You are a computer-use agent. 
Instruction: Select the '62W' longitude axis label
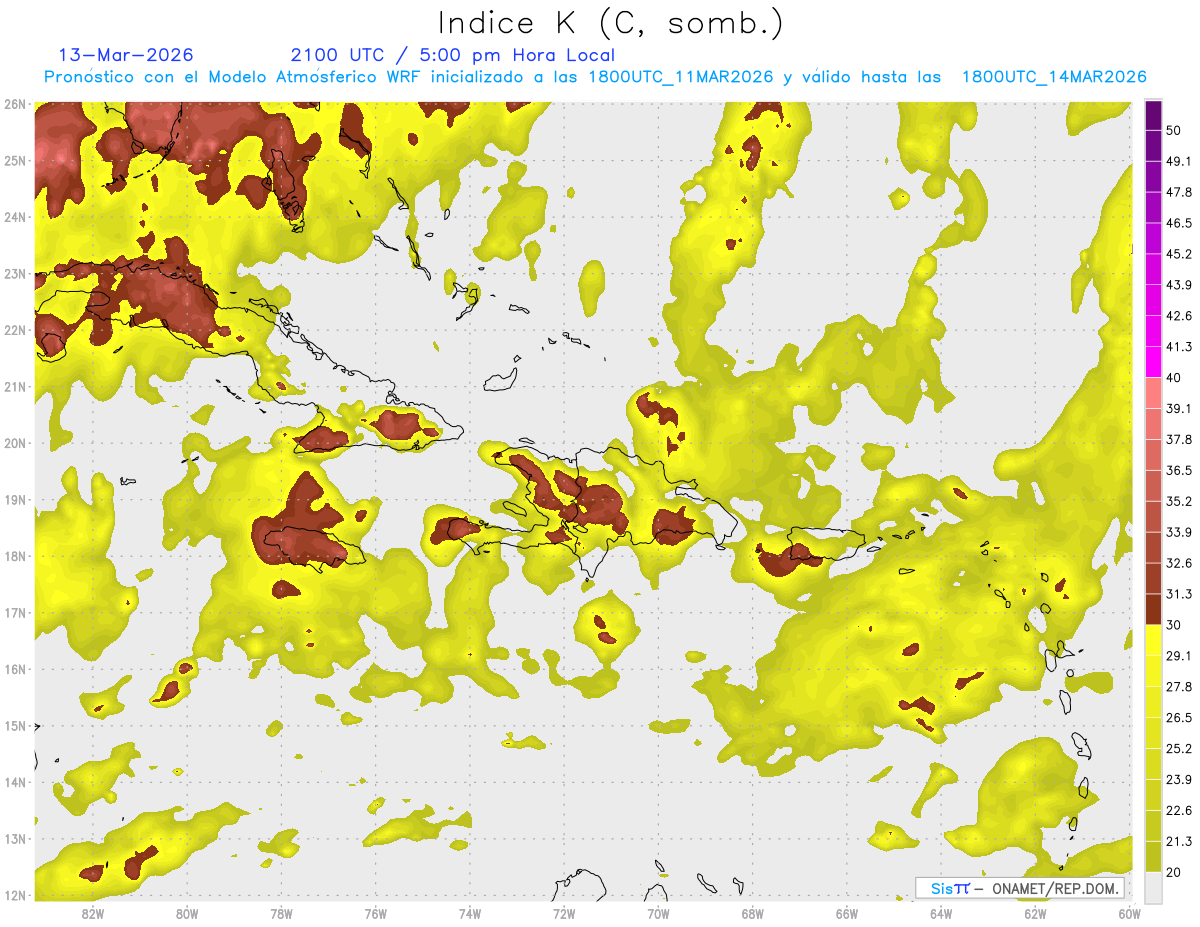click(x=1035, y=913)
